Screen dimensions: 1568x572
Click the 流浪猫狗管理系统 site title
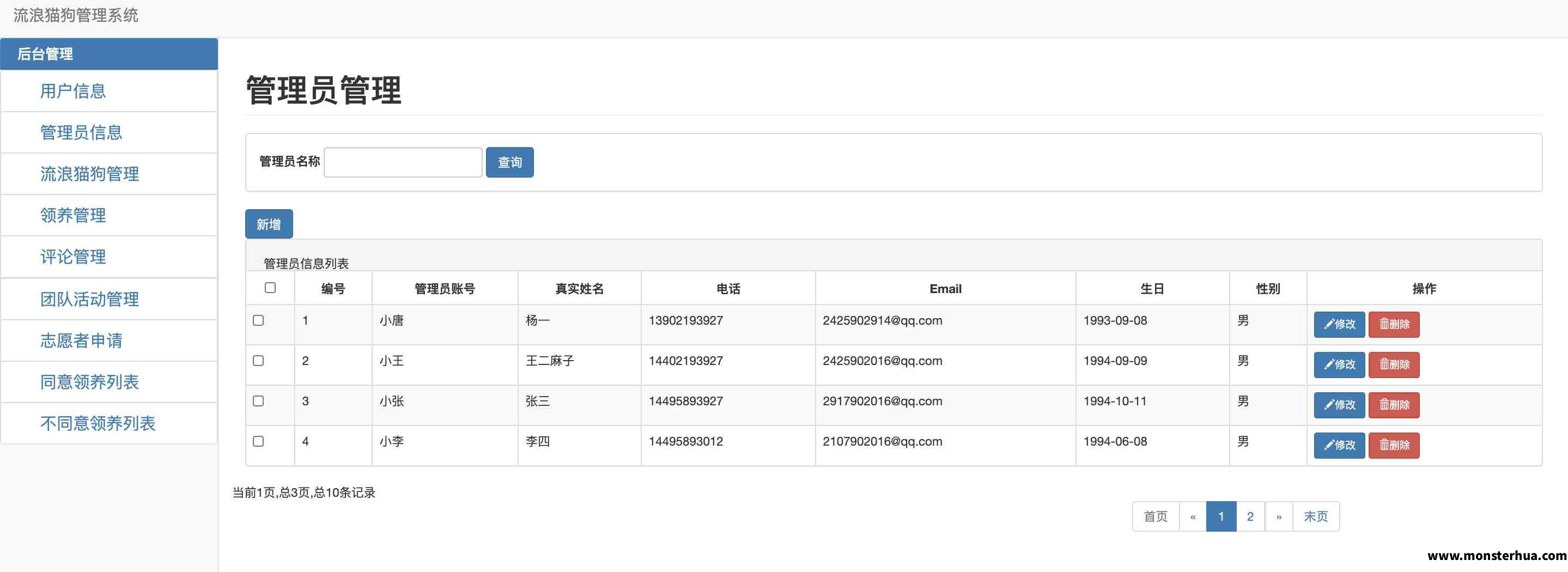click(76, 15)
